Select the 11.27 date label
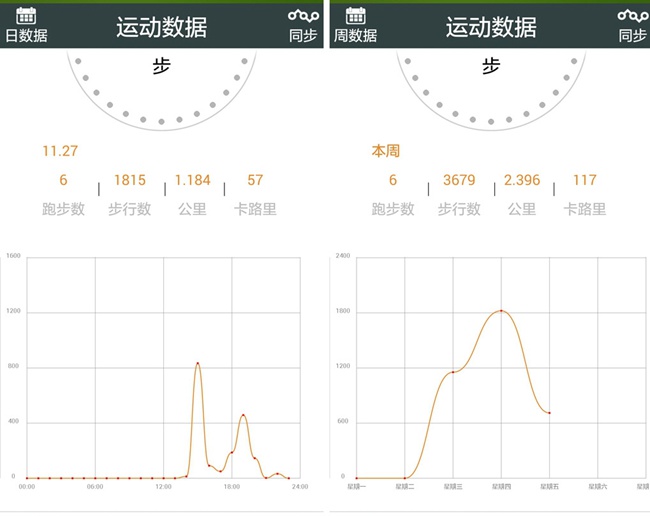Screen dimensions: 650x516 tap(60, 152)
